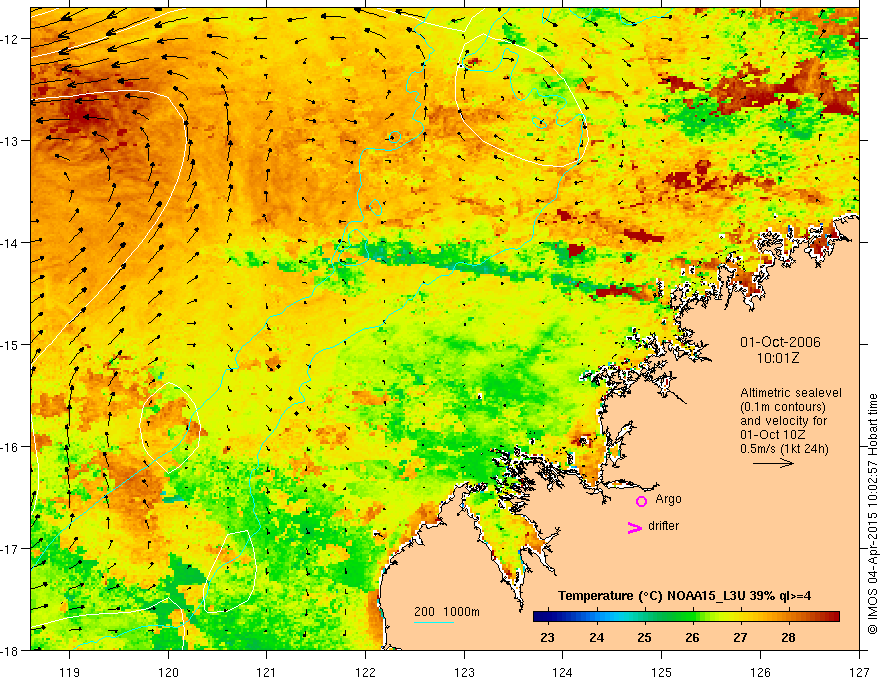Image resolution: width=880 pixels, height=680 pixels.
Task: Click the '28' colorbar tick value
Action: pyautogui.click(x=789, y=637)
